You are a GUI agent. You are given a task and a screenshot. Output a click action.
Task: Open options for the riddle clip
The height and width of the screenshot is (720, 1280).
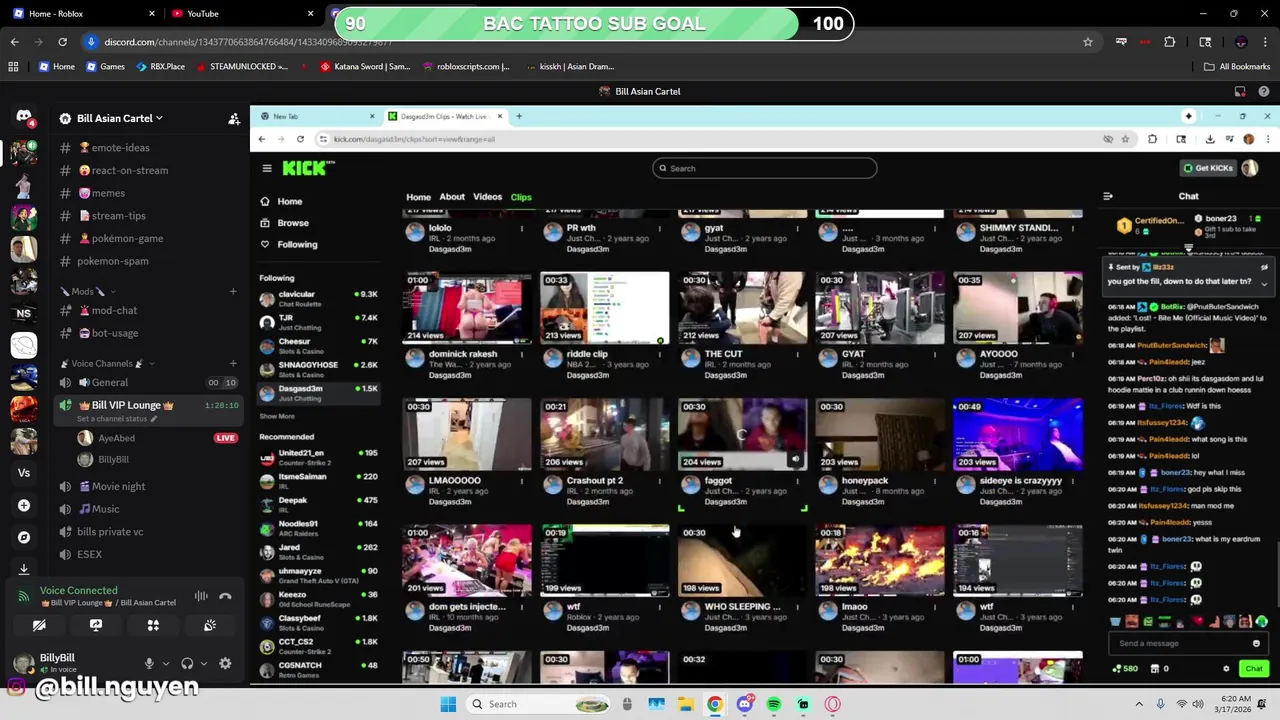pos(660,355)
